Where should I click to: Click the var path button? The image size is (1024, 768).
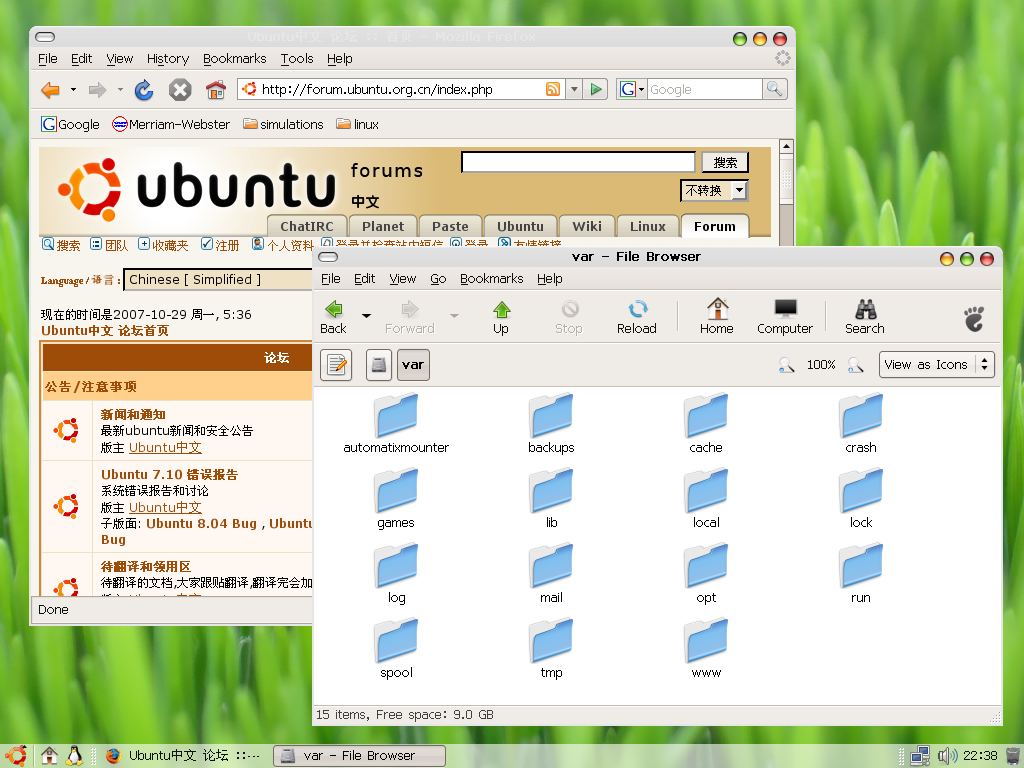[x=413, y=364]
